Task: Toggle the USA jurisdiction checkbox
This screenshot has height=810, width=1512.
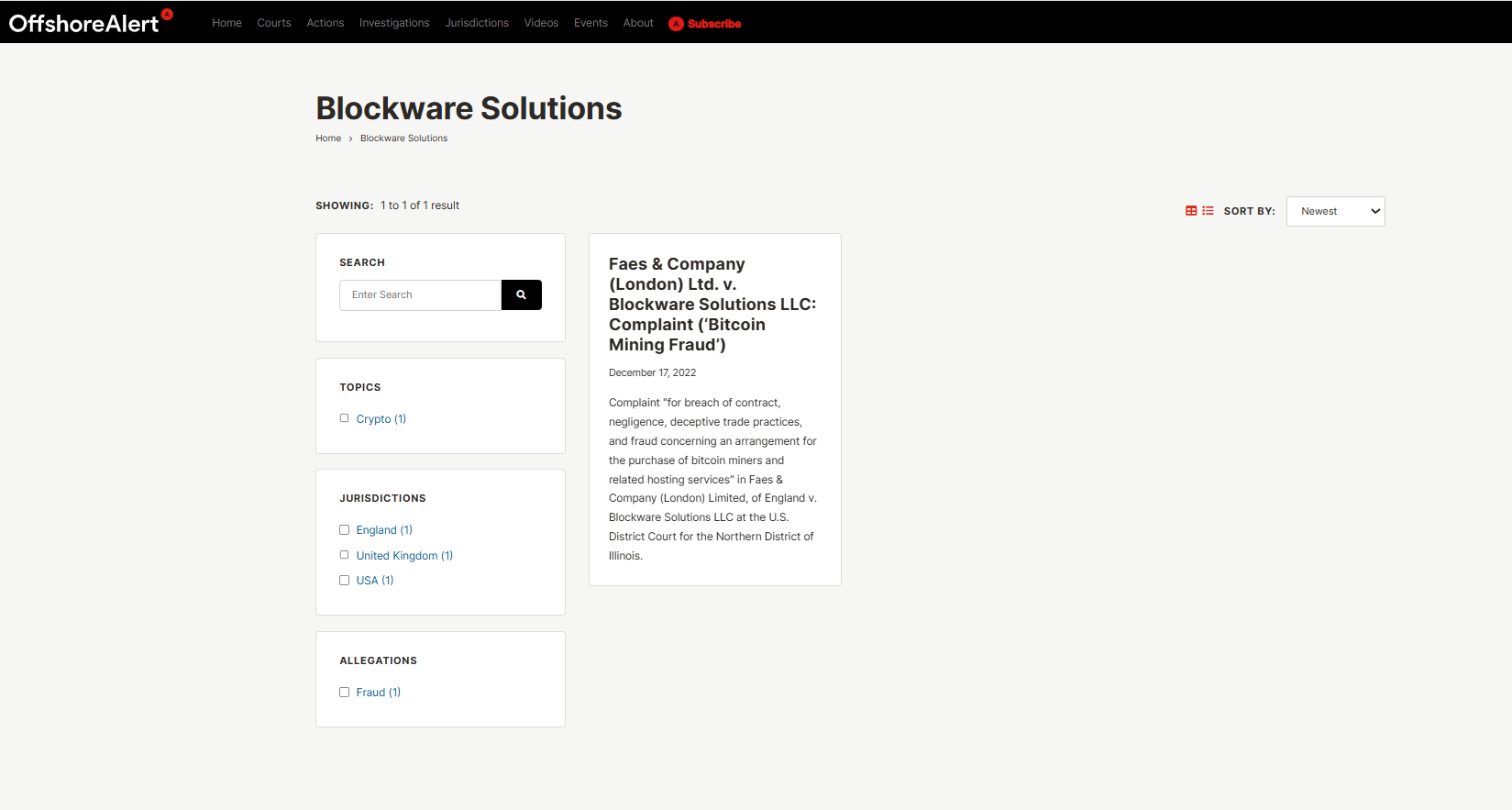Action: pos(345,581)
